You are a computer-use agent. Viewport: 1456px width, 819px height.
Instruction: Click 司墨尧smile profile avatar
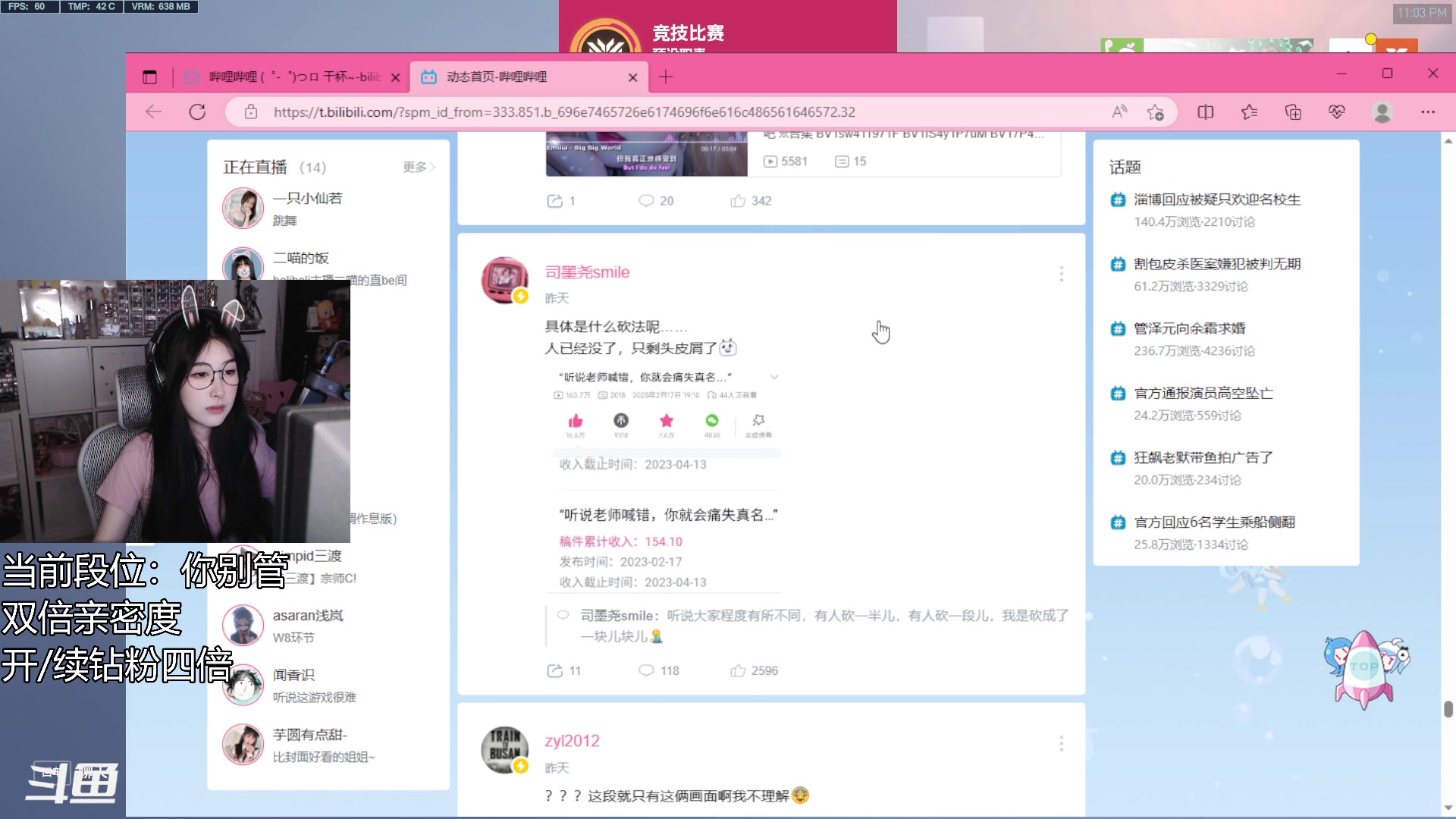[x=504, y=280]
